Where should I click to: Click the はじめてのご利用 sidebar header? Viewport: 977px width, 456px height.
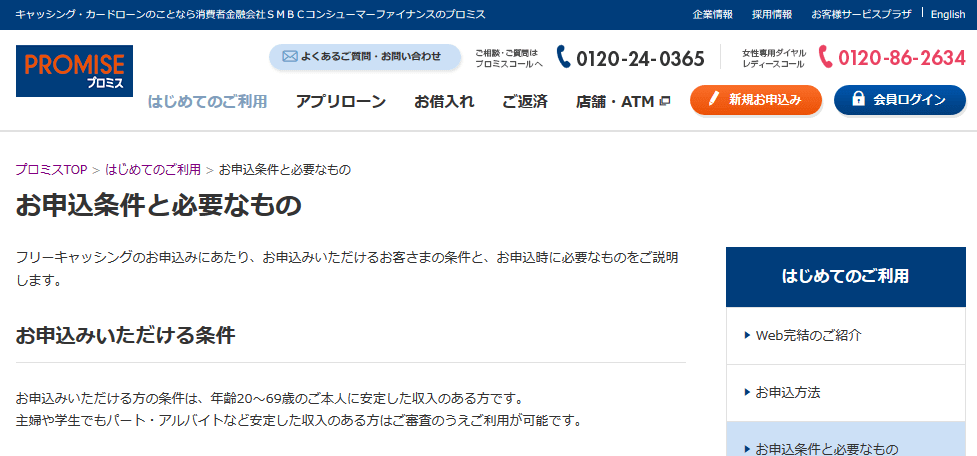[x=846, y=277]
